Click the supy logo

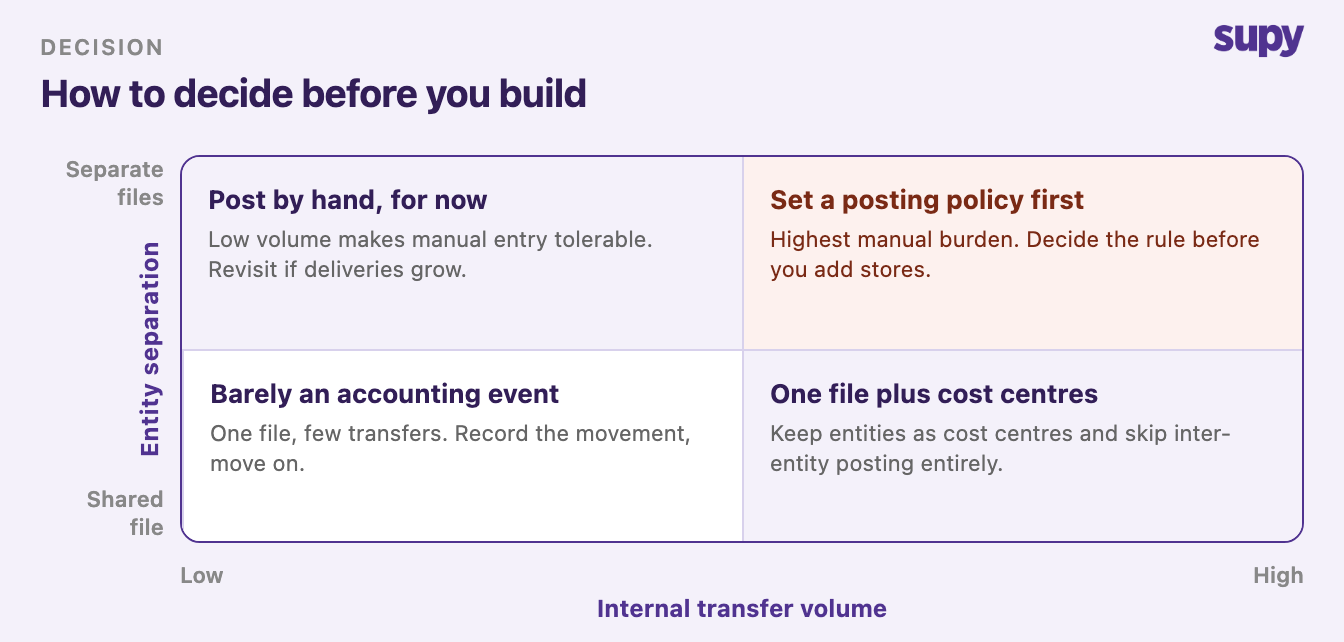click(1258, 38)
